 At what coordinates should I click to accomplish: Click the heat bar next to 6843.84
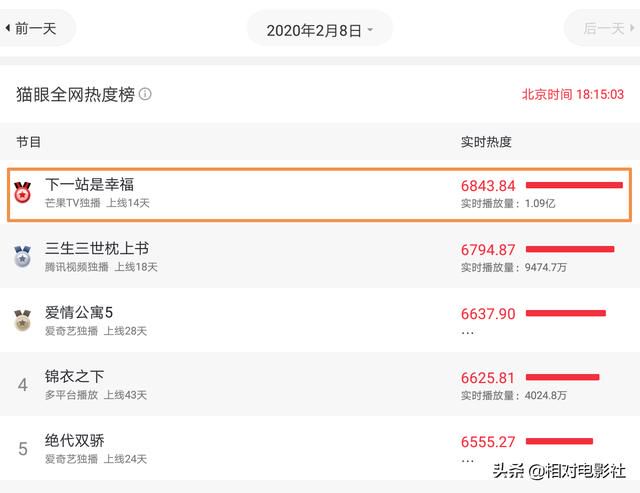click(574, 185)
